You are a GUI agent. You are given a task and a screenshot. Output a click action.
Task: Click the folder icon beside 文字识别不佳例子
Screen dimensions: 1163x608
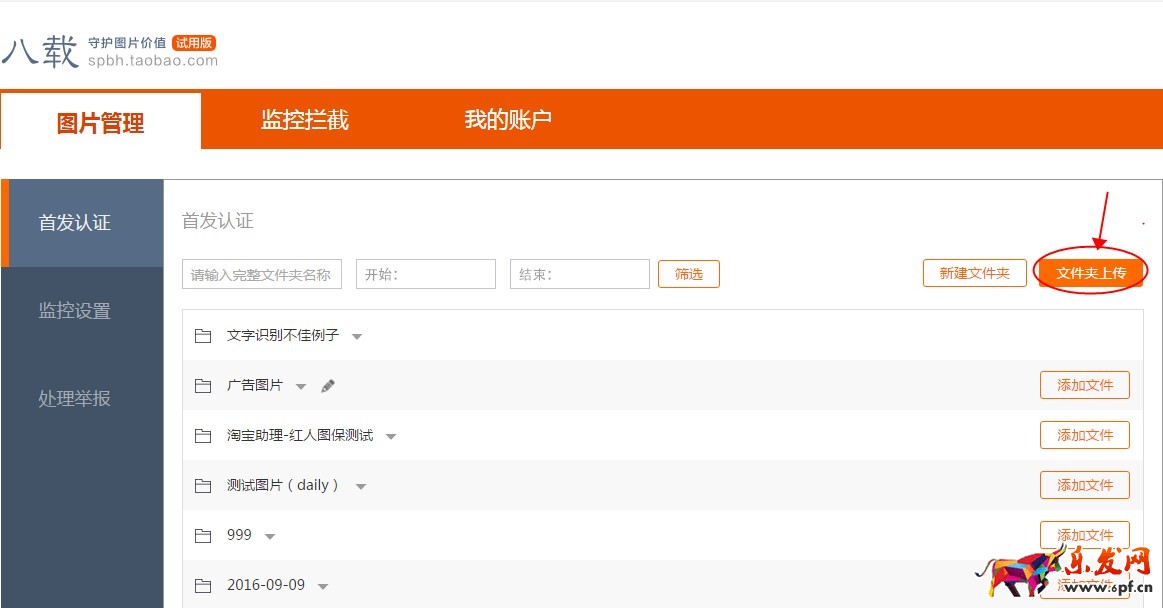pos(202,336)
